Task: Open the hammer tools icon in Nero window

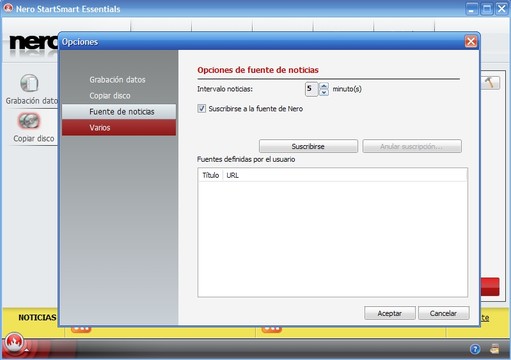Action: [490, 82]
